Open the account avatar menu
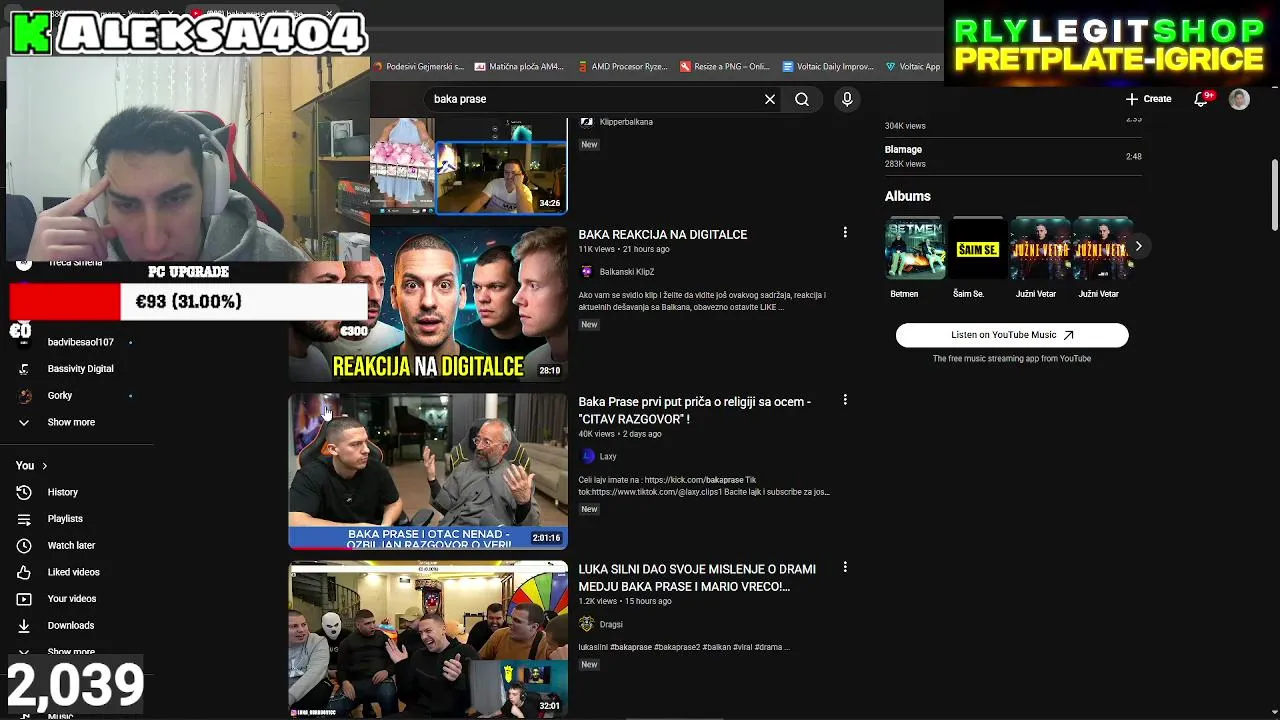This screenshot has height=720, width=1280. 1239,99
